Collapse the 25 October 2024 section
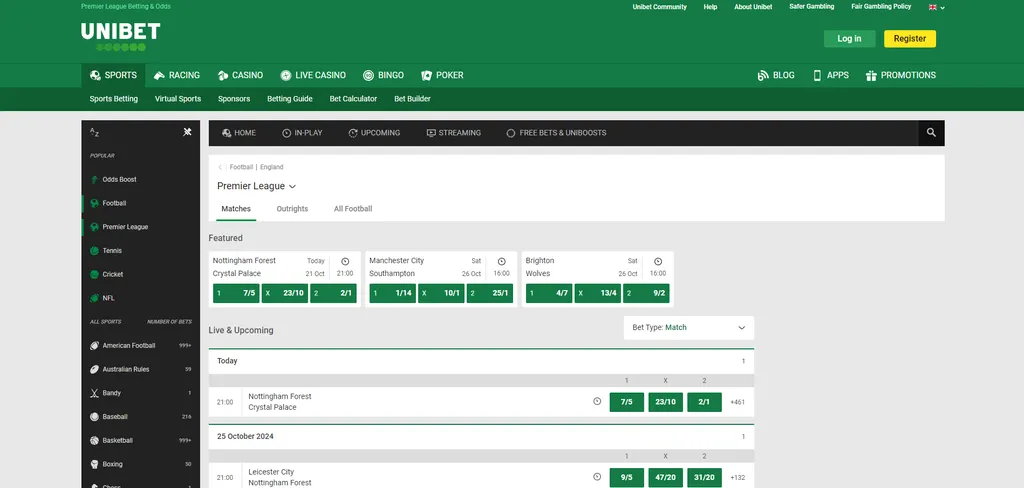Screen dimensions: 1024x488 481,436
